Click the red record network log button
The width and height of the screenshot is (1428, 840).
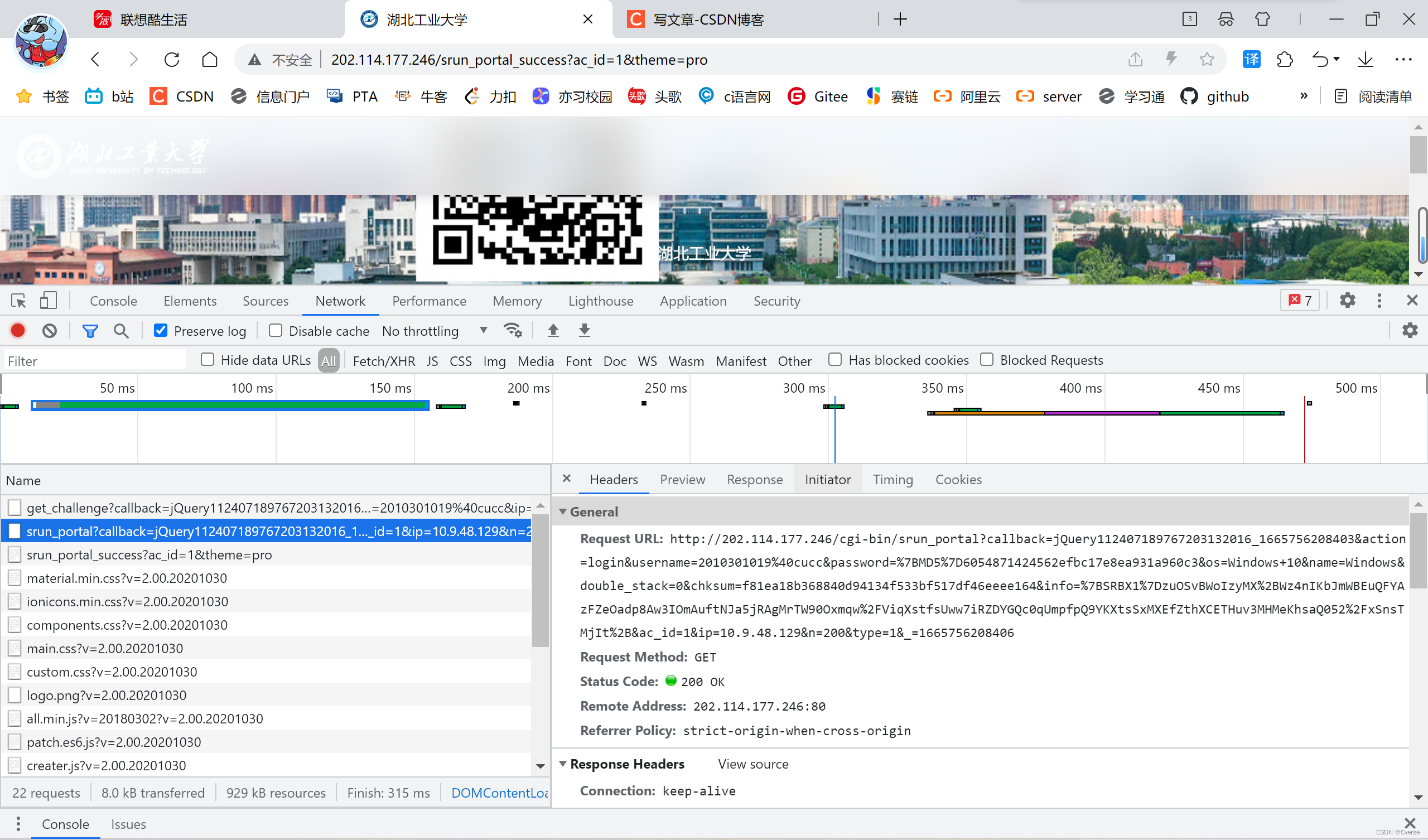18,330
